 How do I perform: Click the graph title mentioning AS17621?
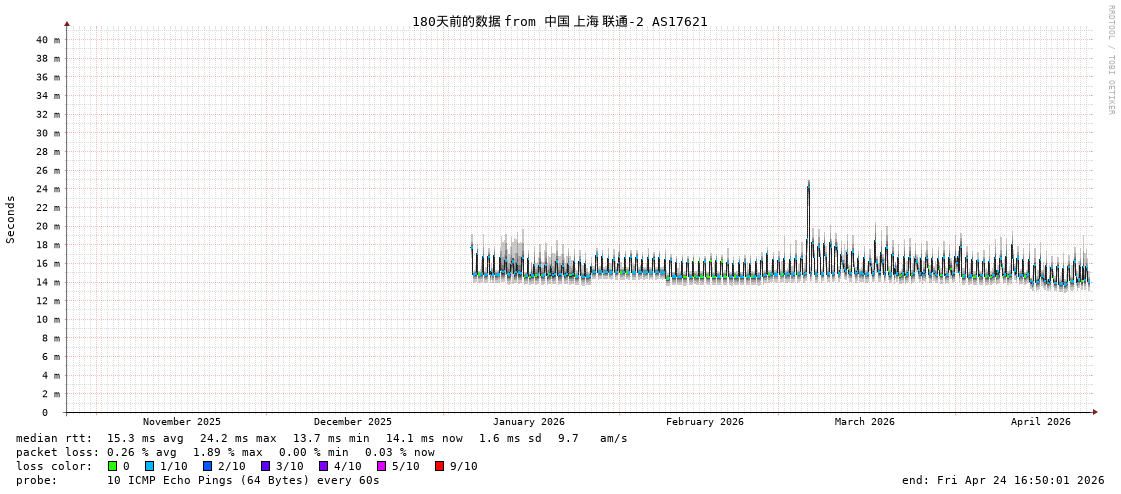(559, 21)
